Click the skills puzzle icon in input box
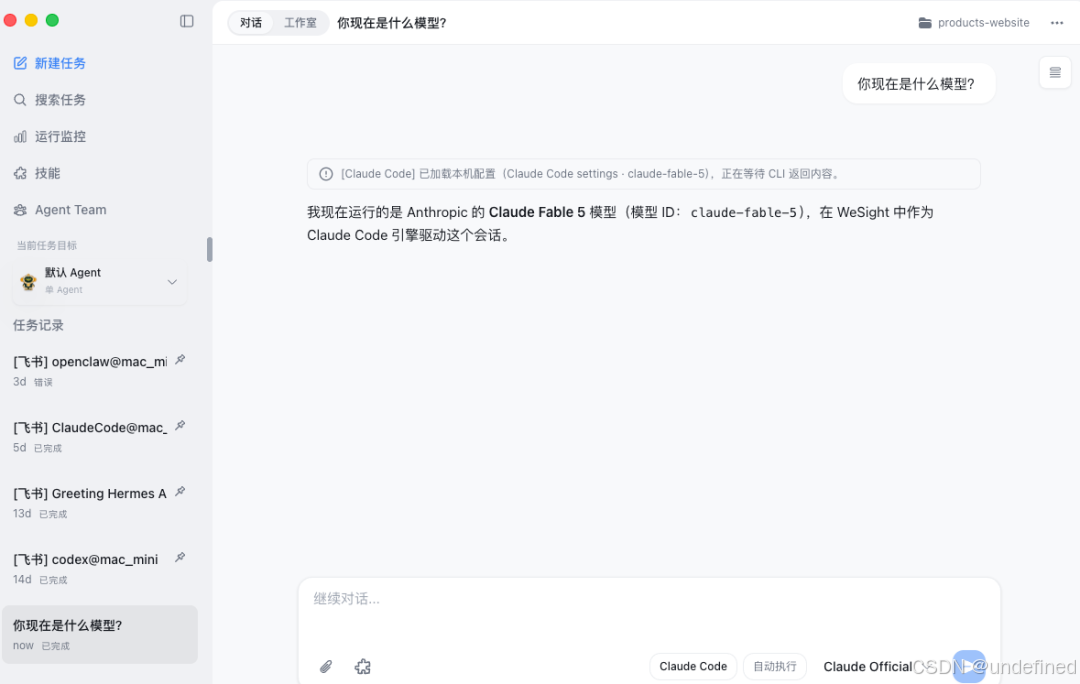 pyautogui.click(x=363, y=666)
